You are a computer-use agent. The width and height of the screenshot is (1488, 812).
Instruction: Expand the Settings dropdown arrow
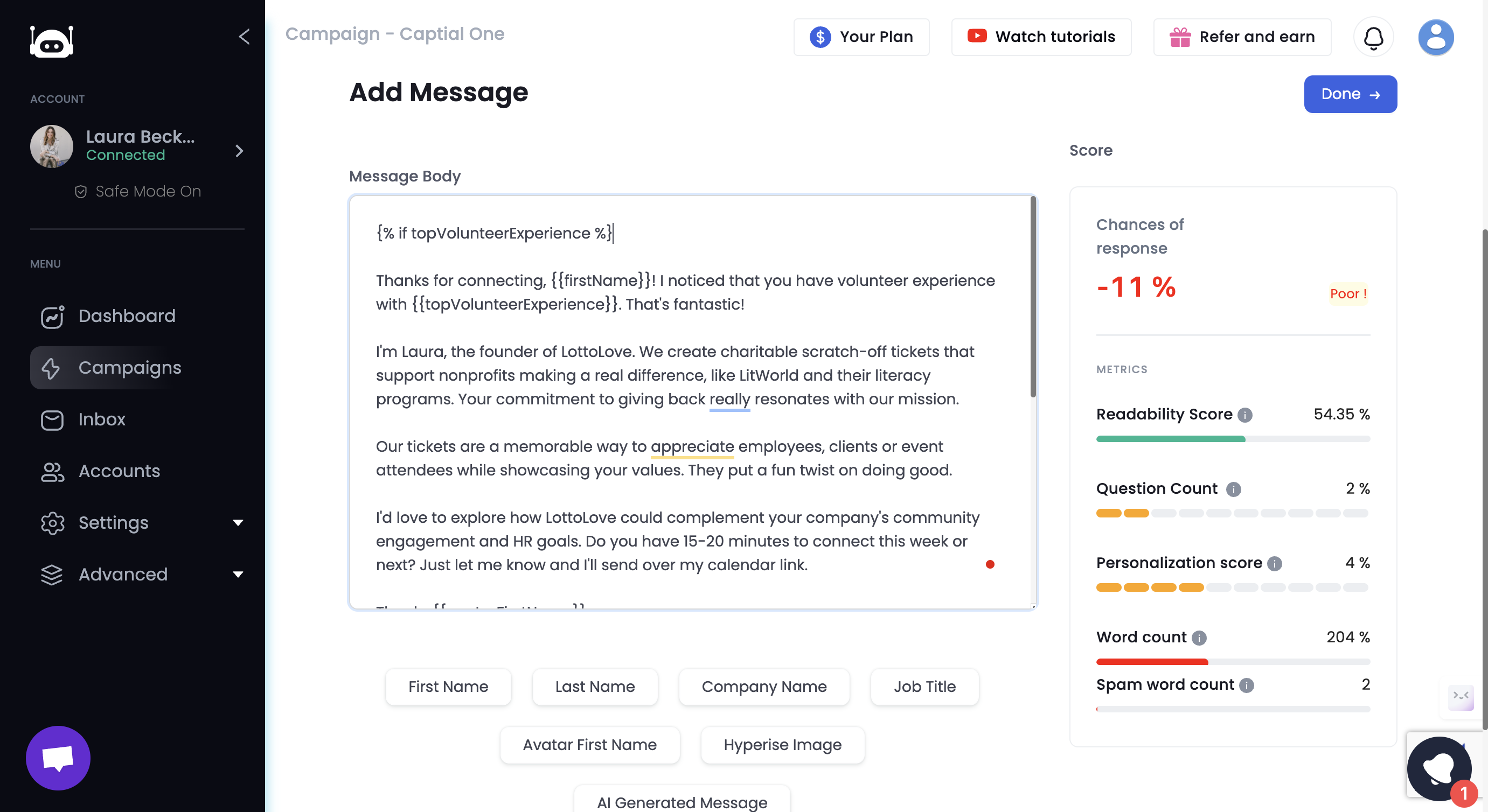pos(238,523)
